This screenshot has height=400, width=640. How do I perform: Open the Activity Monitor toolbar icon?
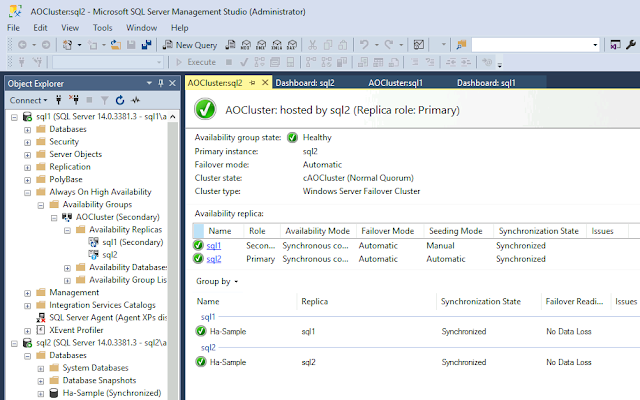pyautogui.click(x=419, y=45)
